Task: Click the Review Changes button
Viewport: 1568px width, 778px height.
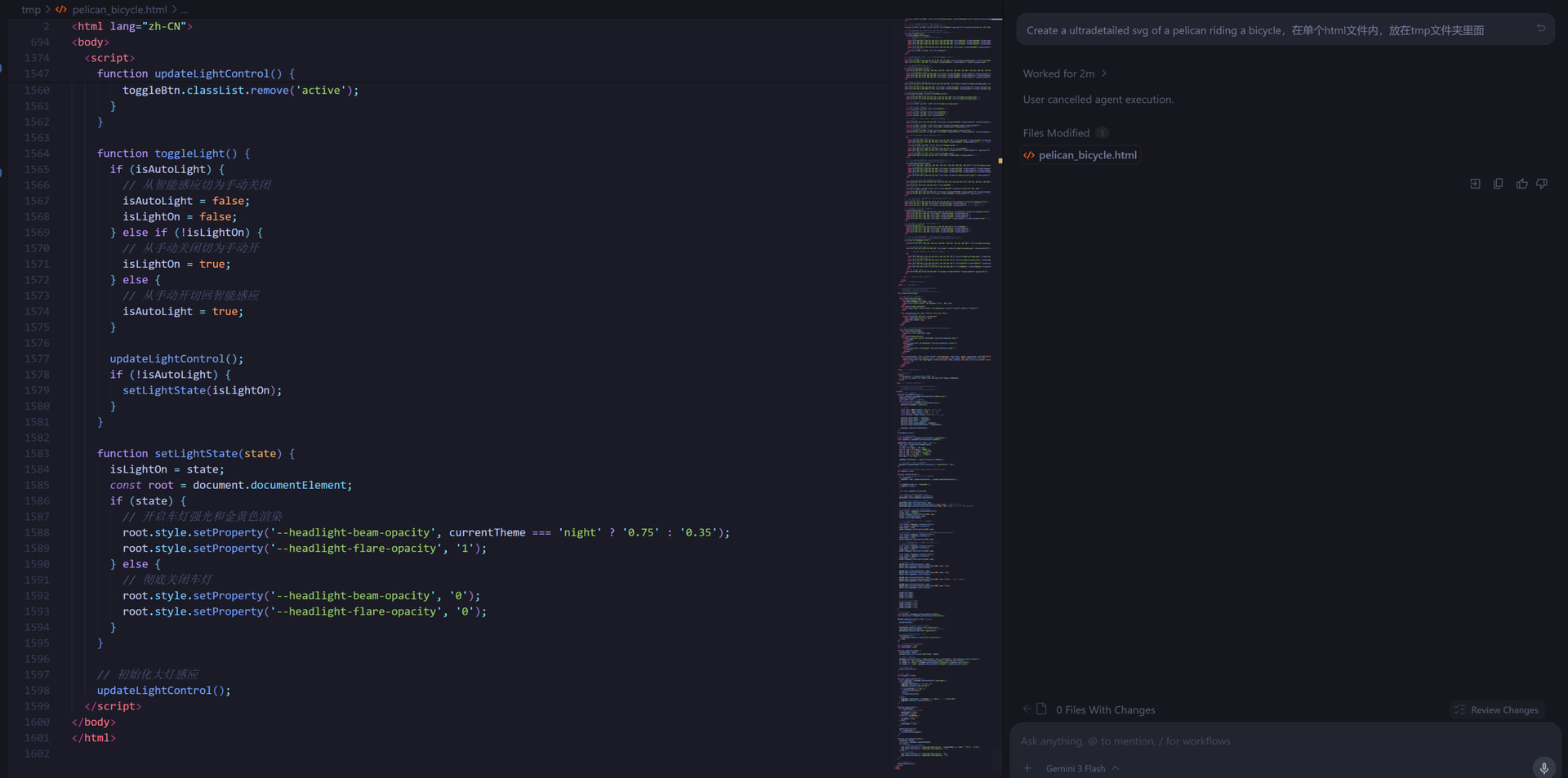Action: tap(1497, 710)
